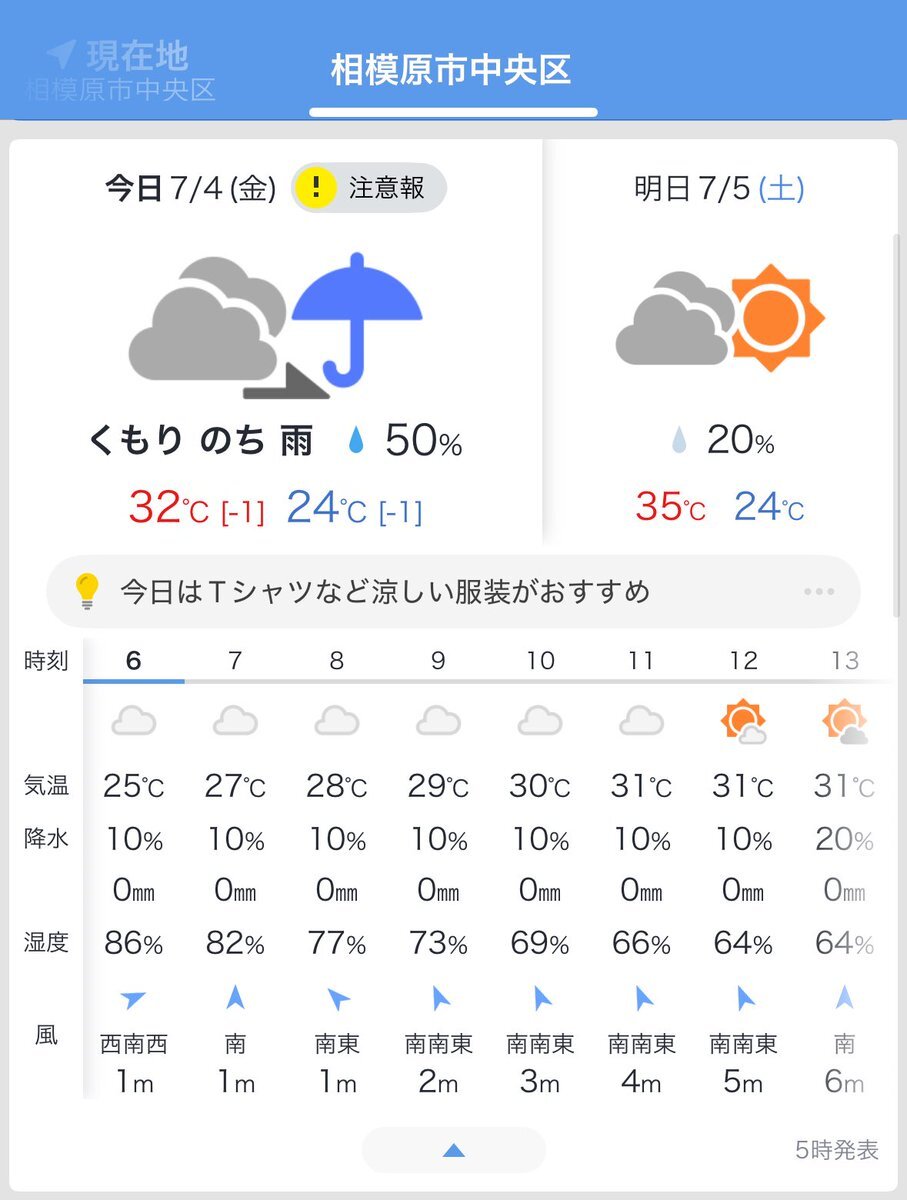
Task: Tap the 6 o'clock cloud icon
Action: 134,721
